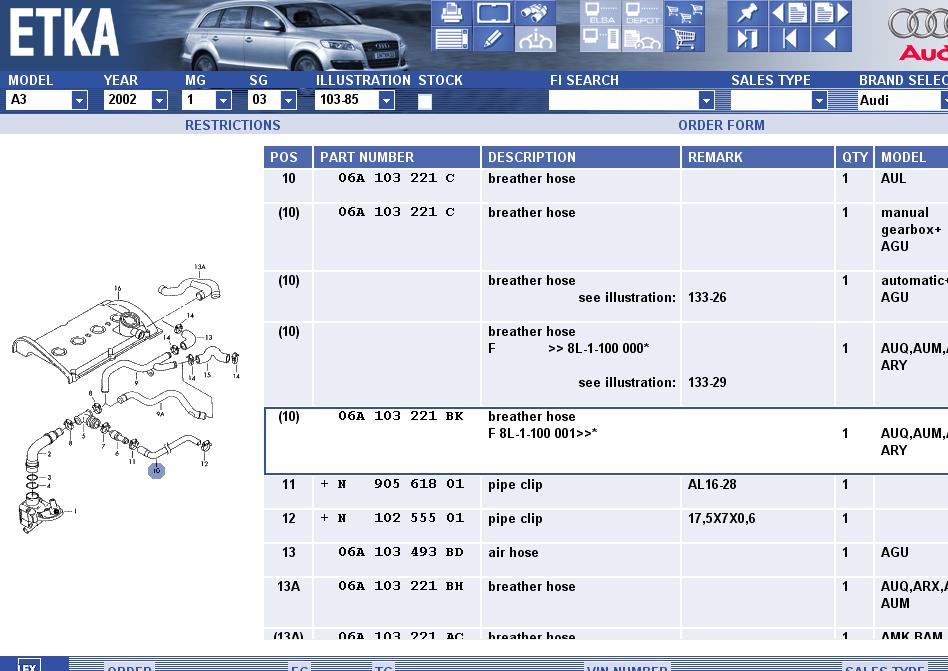Select part number 06A 103 493 BD
Viewport: 948px width, 671px height.
[x=401, y=552]
